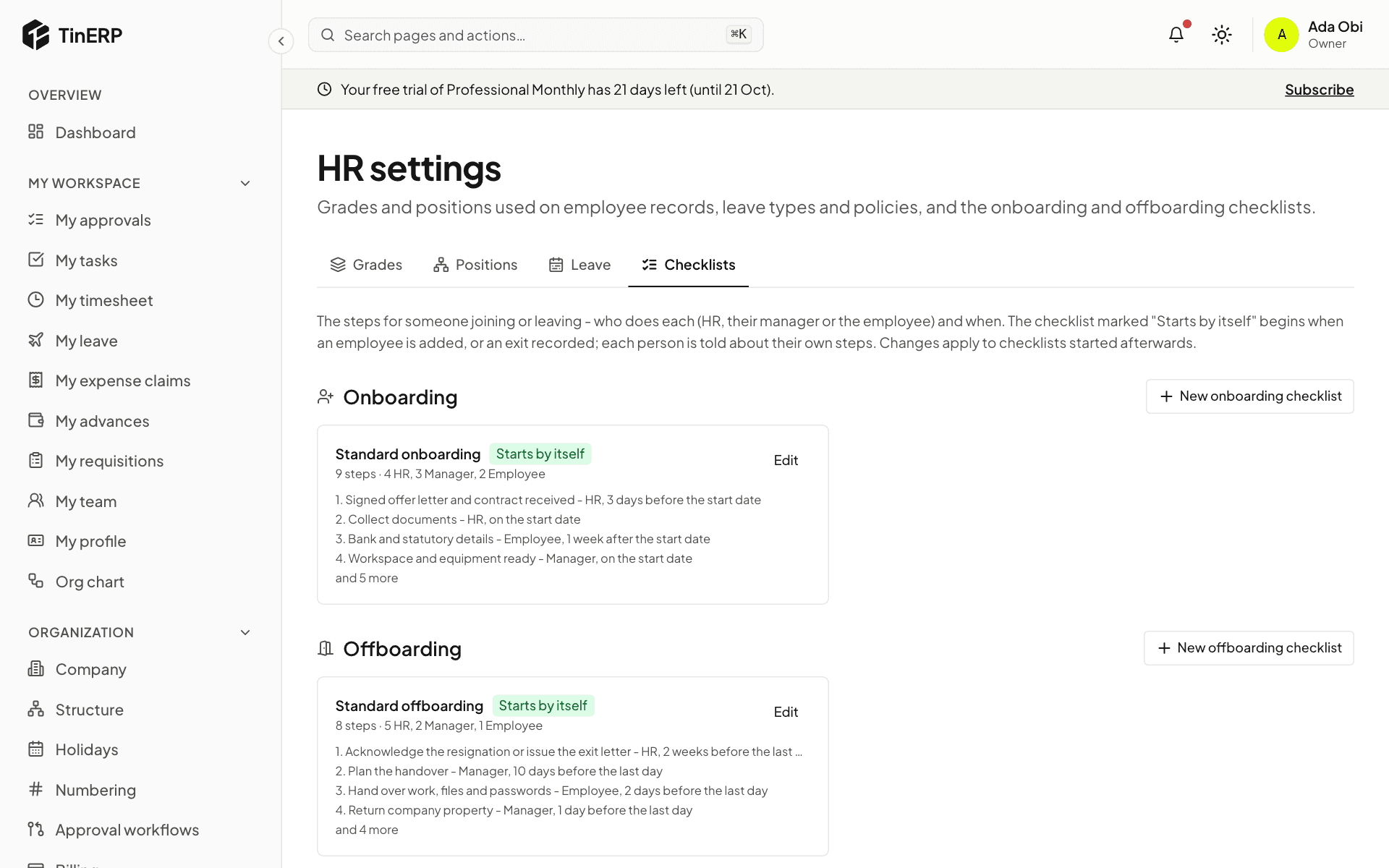Click the Dashboard grid icon
Image resolution: width=1389 pixels, height=868 pixels.
pyautogui.click(x=35, y=132)
